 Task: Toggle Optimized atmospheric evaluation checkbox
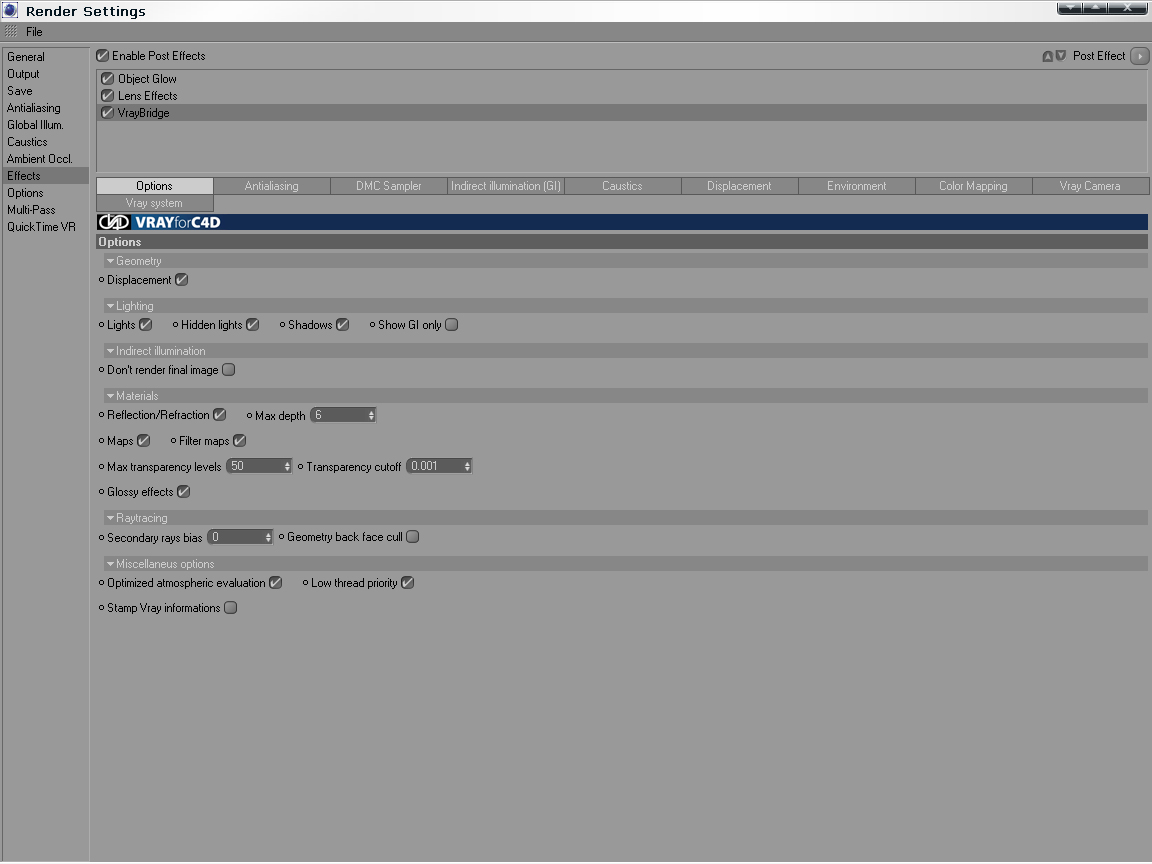276,583
